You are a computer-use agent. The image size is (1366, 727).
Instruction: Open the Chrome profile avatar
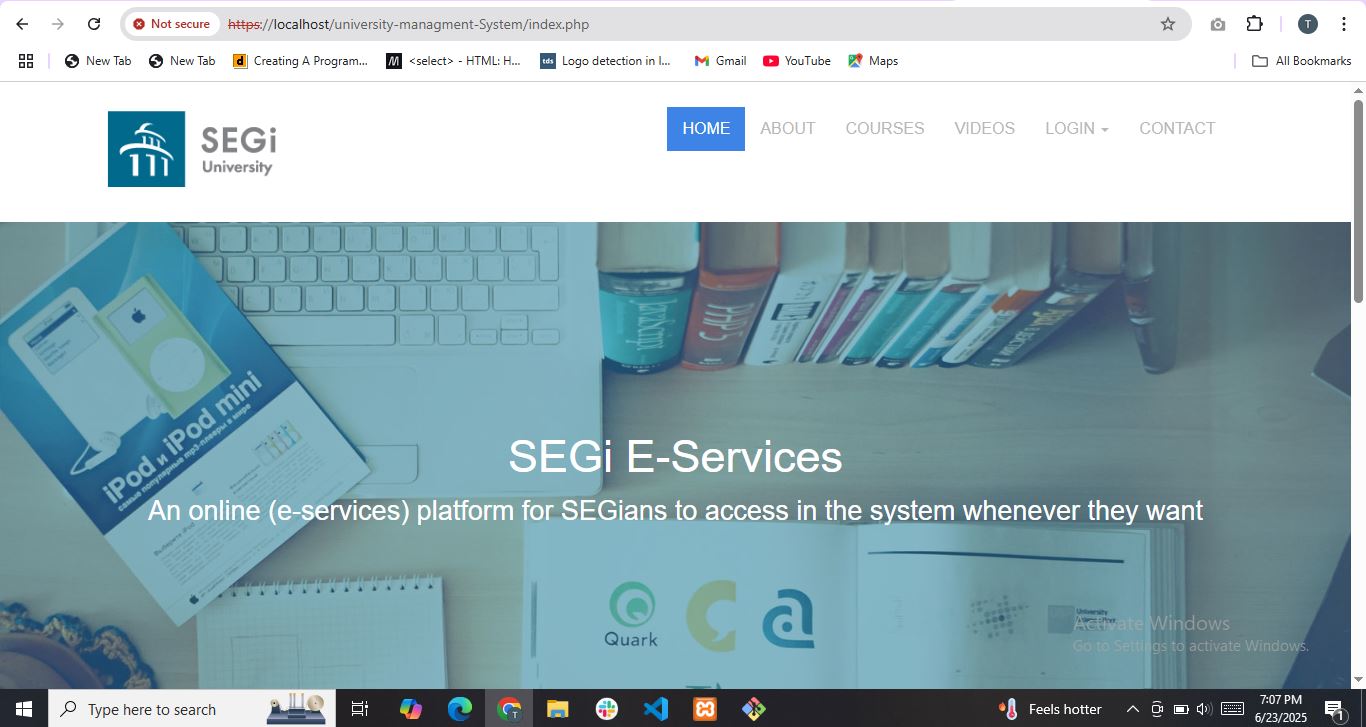click(1307, 24)
